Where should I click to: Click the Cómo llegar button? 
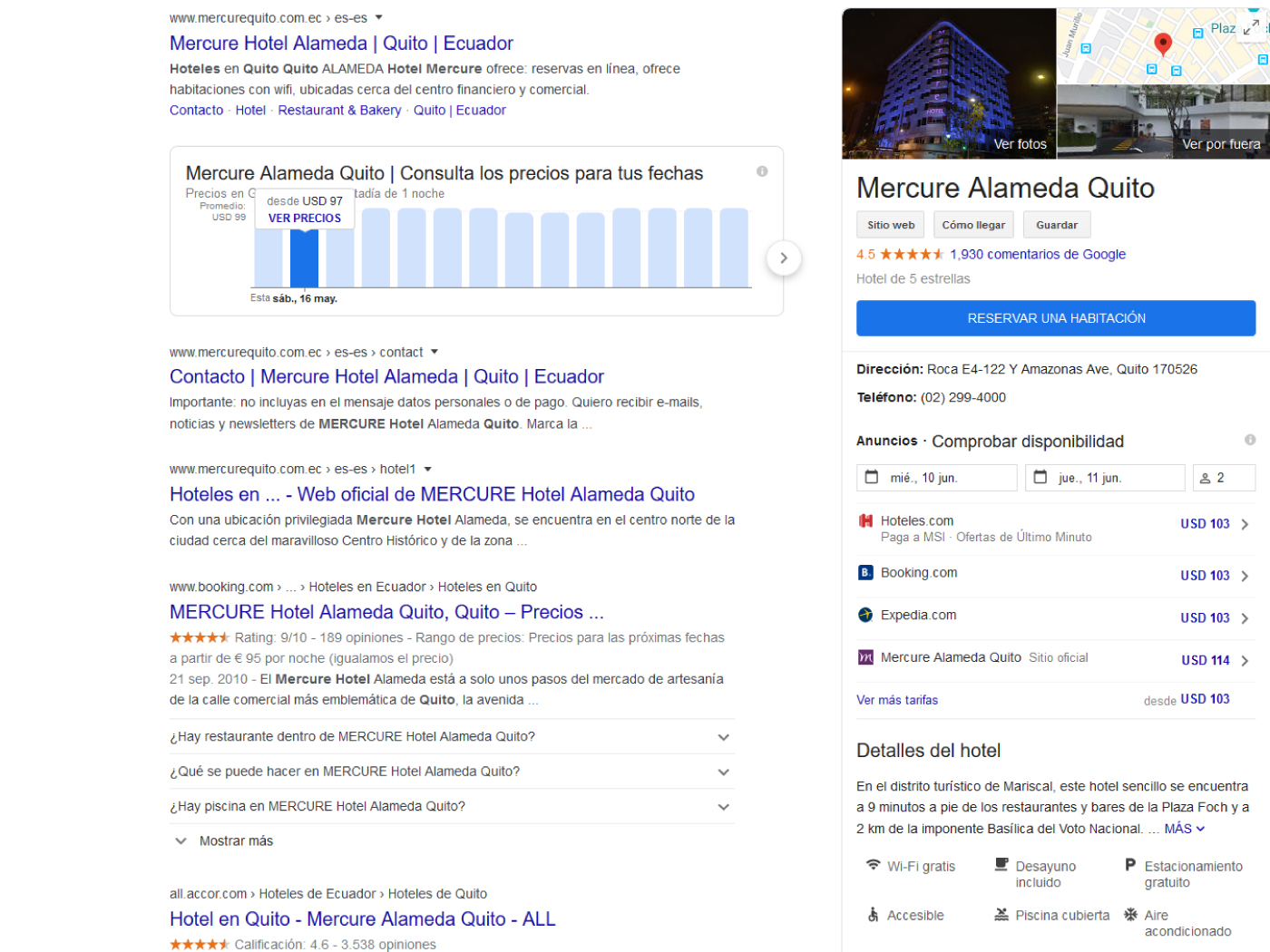973,225
